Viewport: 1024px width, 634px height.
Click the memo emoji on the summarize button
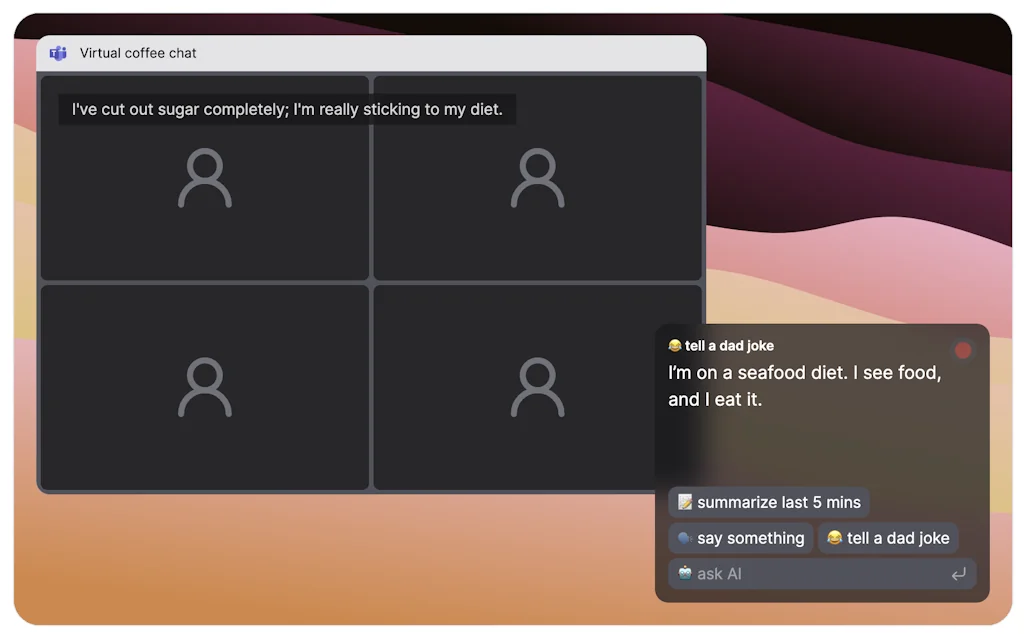(682, 502)
